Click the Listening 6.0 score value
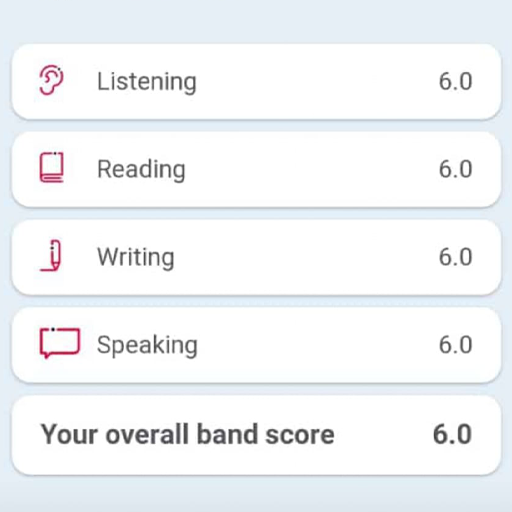 455,82
